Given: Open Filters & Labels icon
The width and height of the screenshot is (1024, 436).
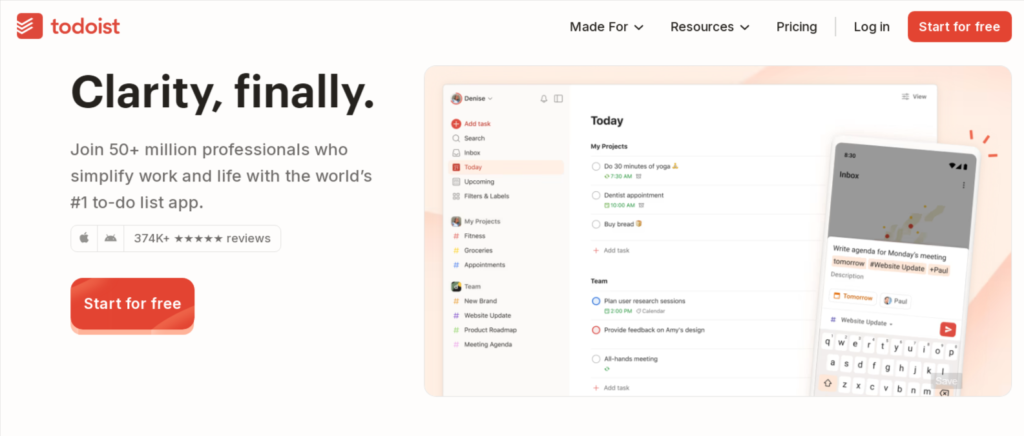Looking at the screenshot, I should 456,196.
